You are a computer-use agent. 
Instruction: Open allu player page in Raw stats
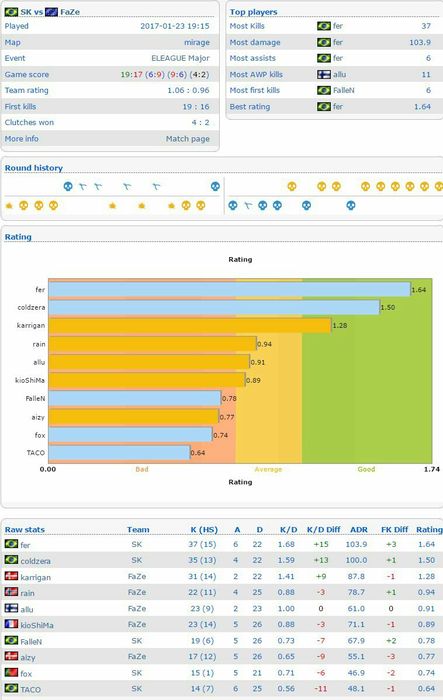27,609
